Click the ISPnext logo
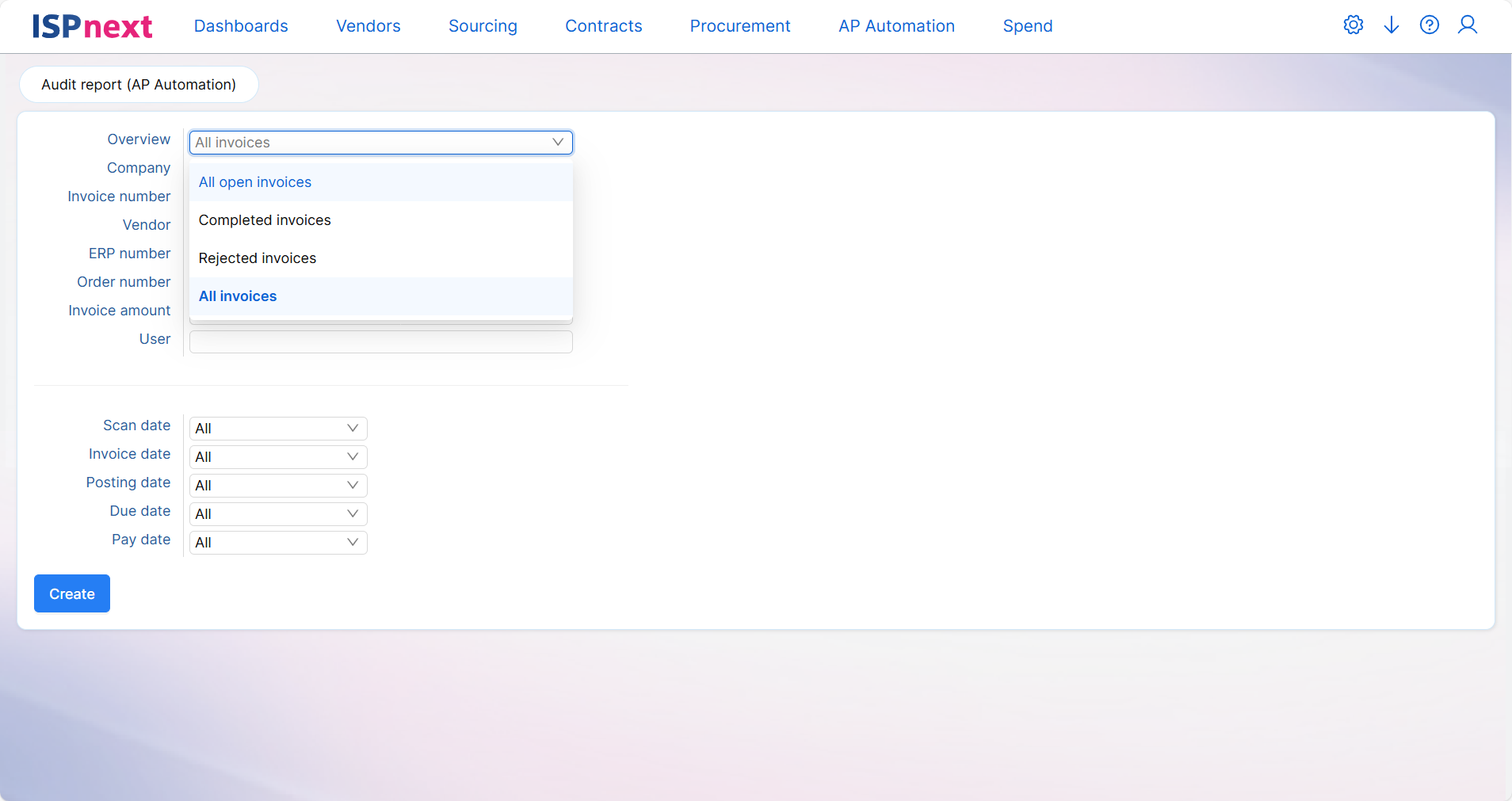Screen dimensions: 1512x801 click(x=92, y=27)
